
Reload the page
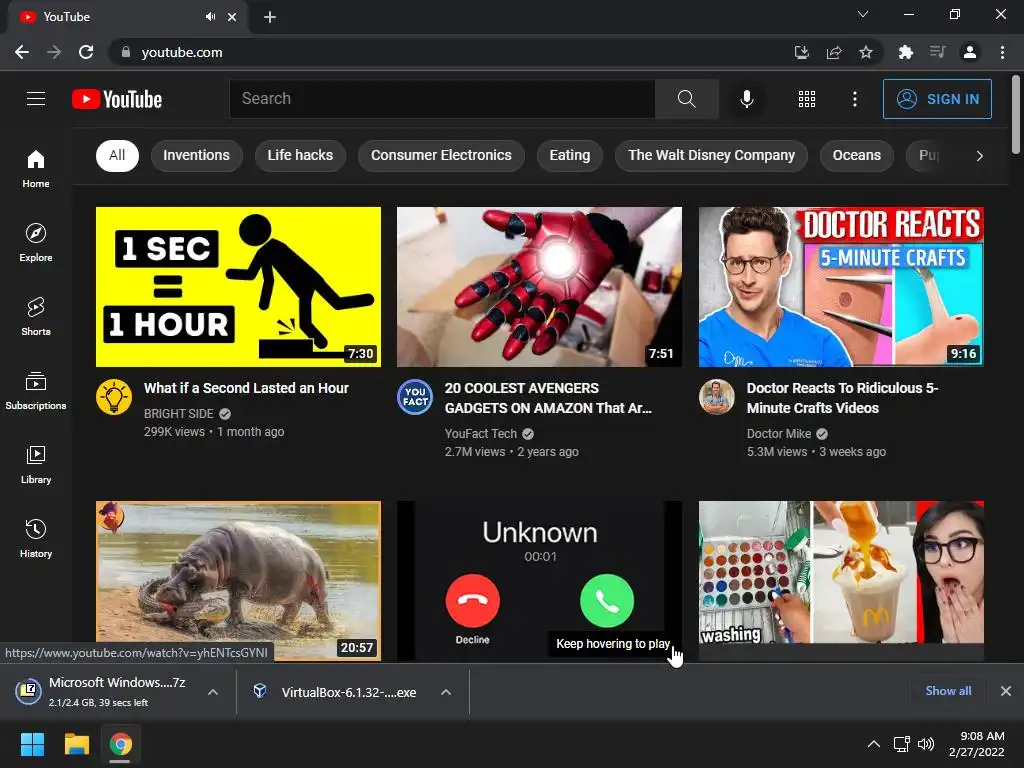(x=86, y=52)
